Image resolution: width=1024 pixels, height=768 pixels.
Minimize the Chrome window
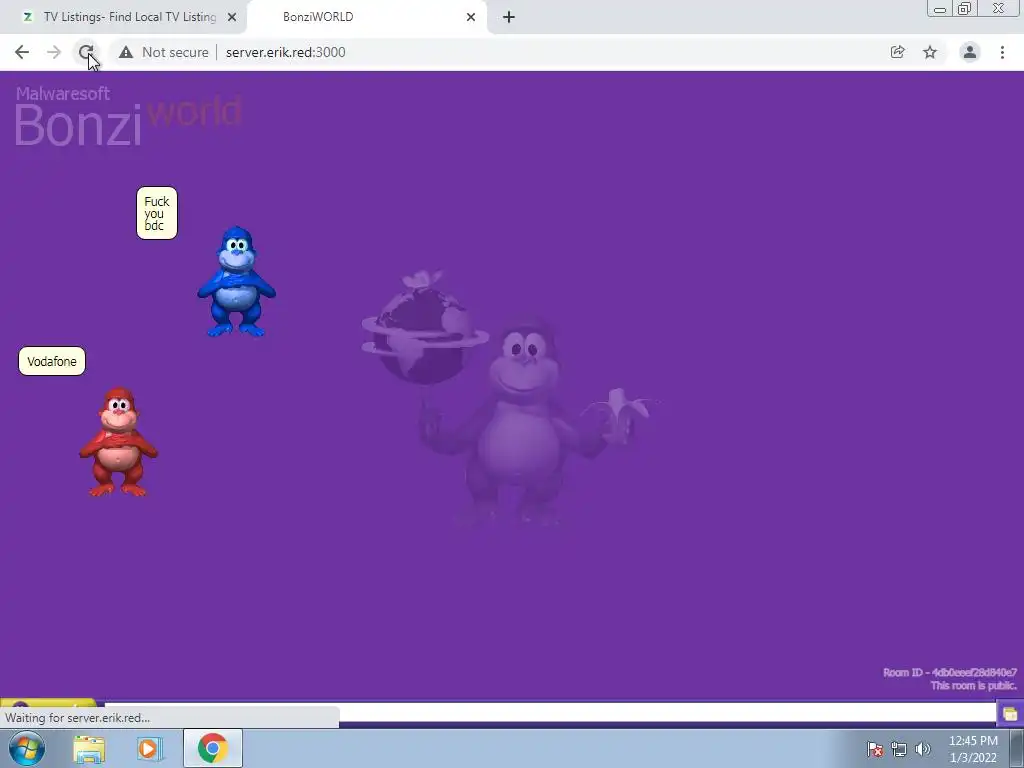[x=940, y=8]
